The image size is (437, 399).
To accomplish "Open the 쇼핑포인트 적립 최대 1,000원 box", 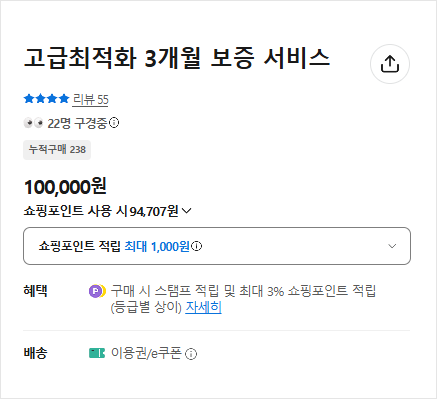I will [217, 246].
